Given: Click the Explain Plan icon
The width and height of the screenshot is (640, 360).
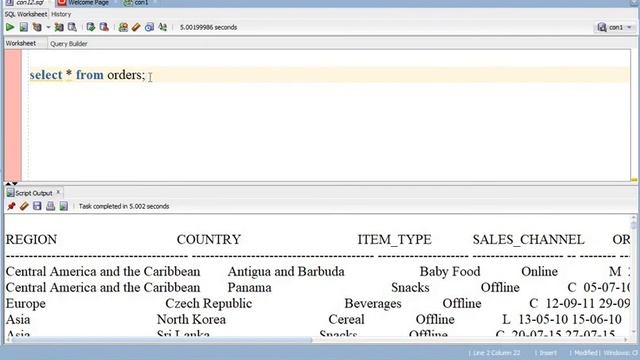Looking at the screenshot, I should [x=37, y=27].
